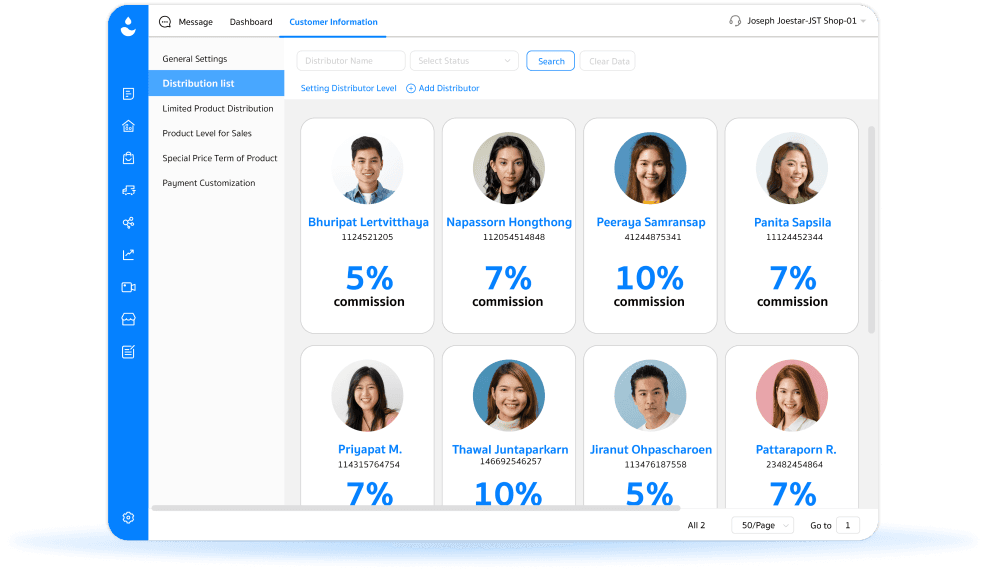Screen dimensions: 987x571
Task: Open the storefront icon in sidebar
Action: click(128, 319)
